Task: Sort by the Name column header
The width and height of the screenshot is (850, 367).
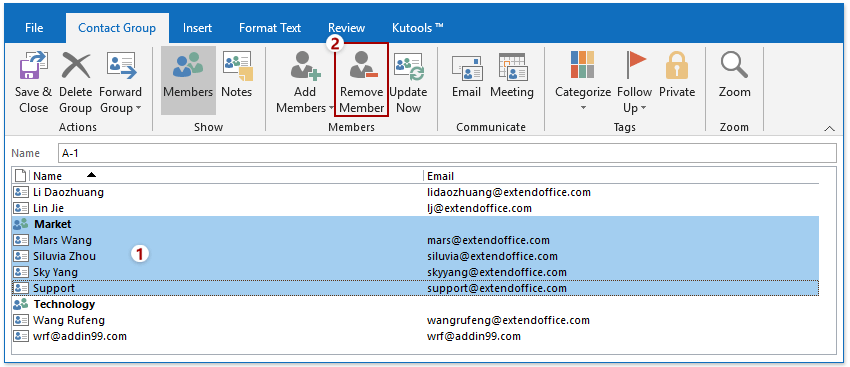Action: [x=227, y=176]
